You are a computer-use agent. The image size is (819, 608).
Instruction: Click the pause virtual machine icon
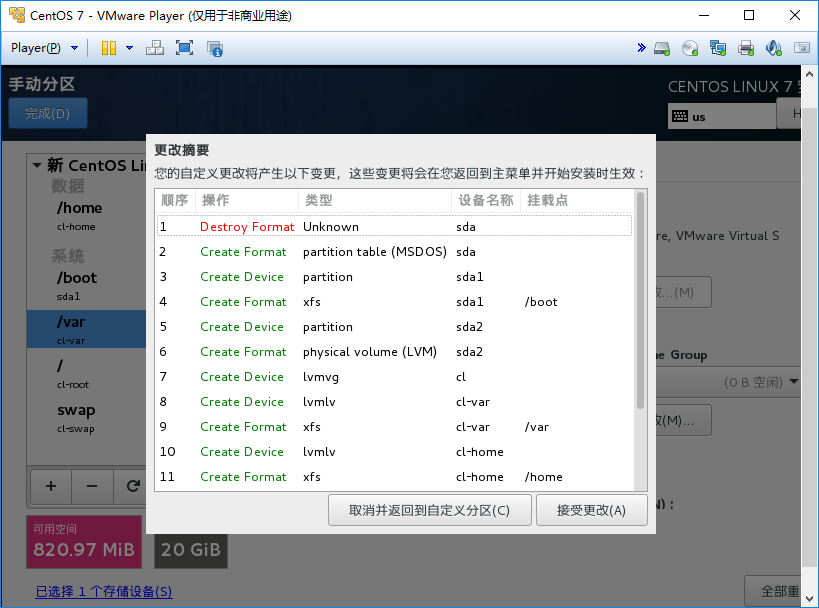tap(109, 48)
